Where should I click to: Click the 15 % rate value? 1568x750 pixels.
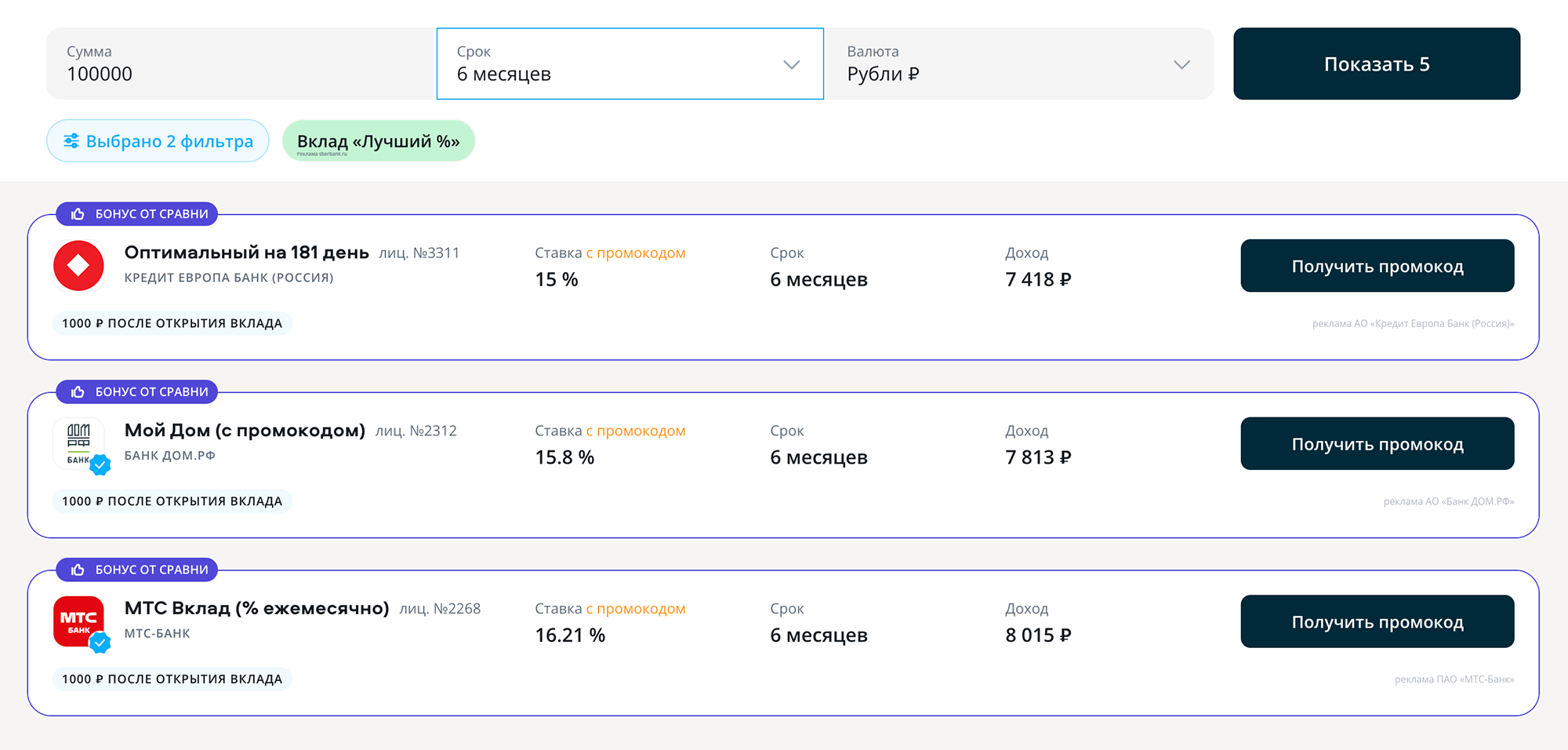557,279
